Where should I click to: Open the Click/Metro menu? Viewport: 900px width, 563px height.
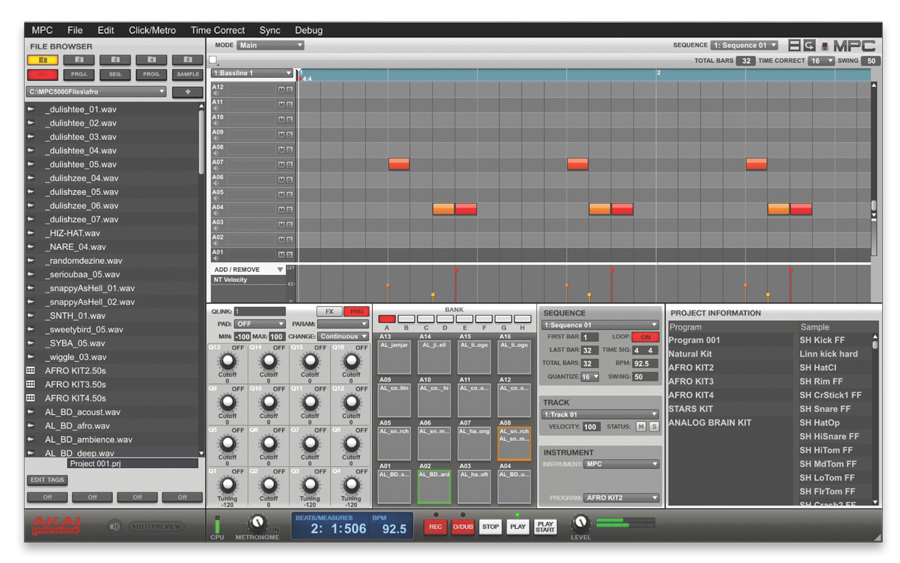152,30
